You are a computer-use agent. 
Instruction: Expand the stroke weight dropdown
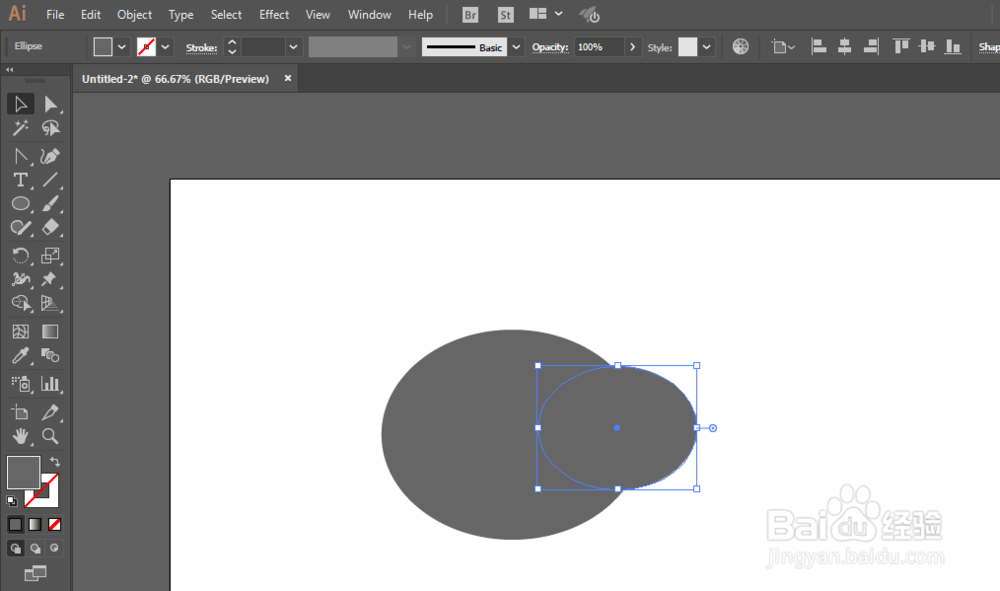click(293, 47)
